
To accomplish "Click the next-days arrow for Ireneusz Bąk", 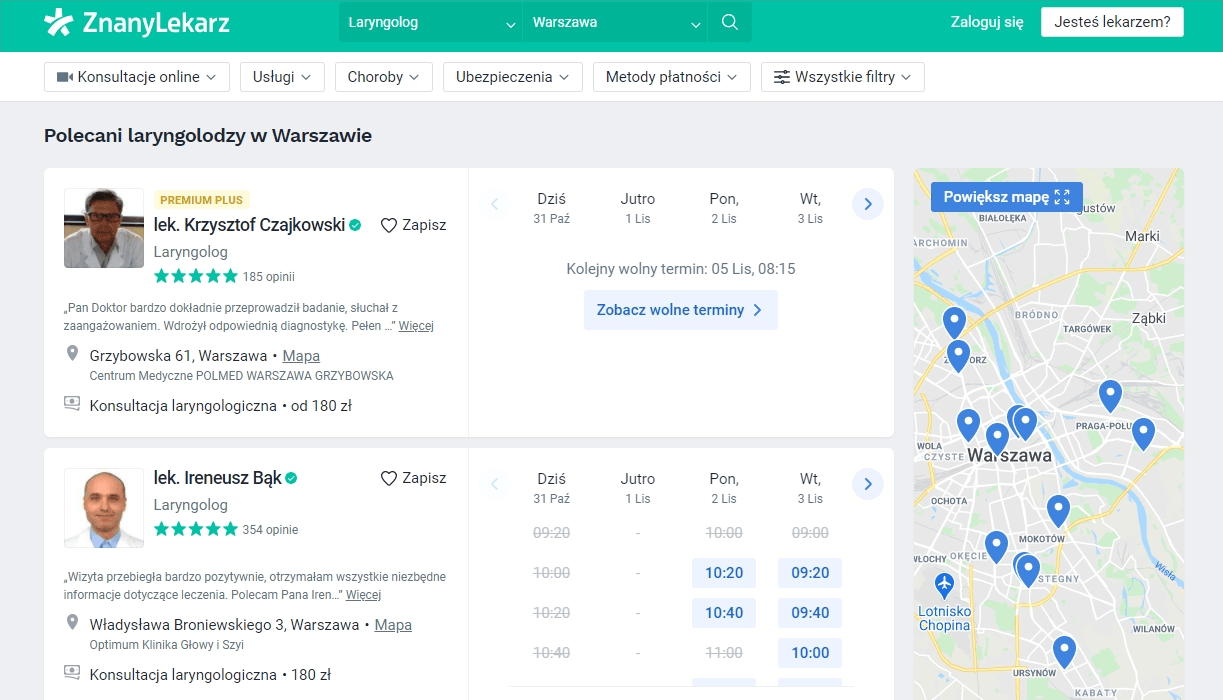I will click(x=867, y=485).
